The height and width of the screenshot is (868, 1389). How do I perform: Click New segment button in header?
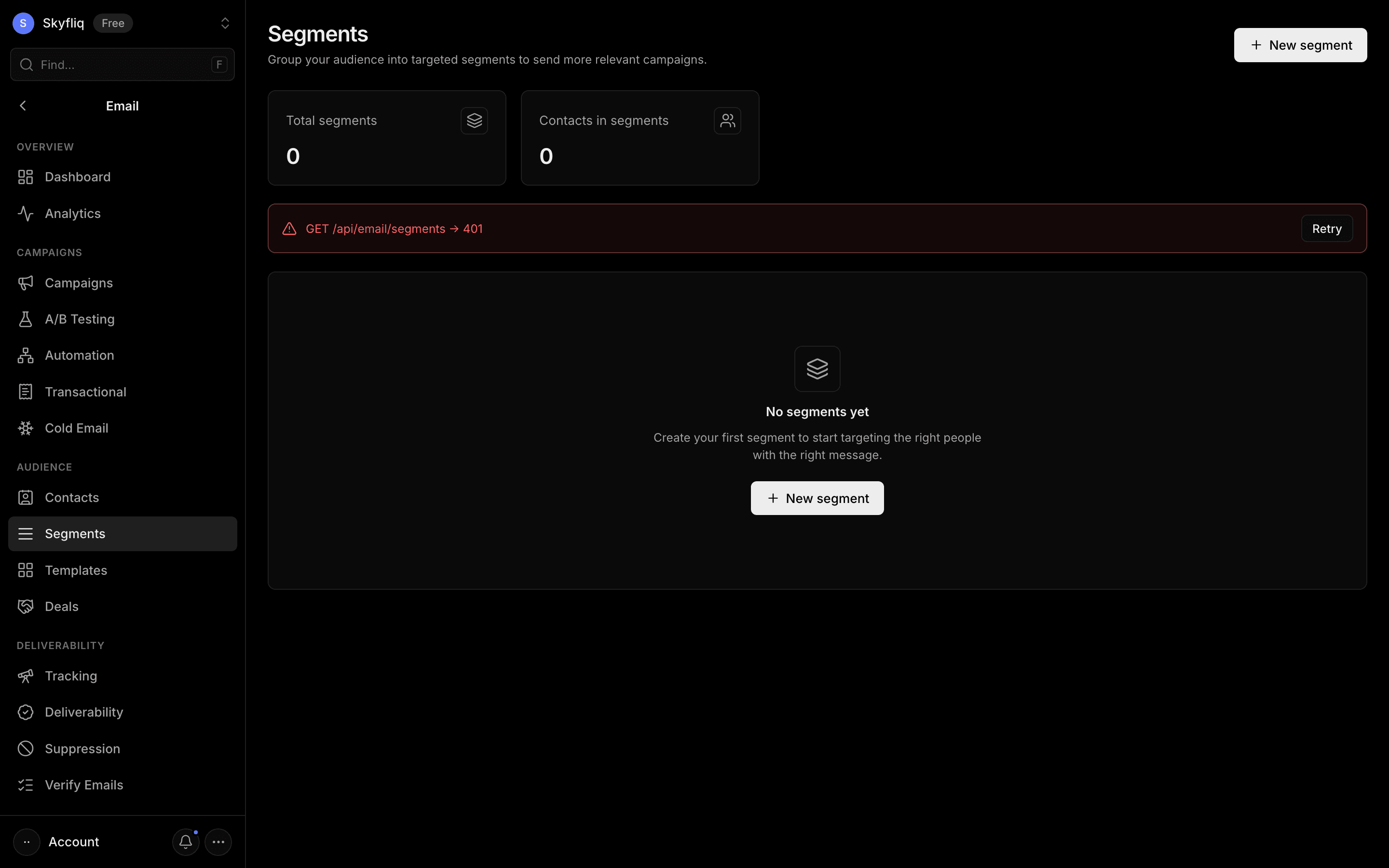pos(1300,45)
